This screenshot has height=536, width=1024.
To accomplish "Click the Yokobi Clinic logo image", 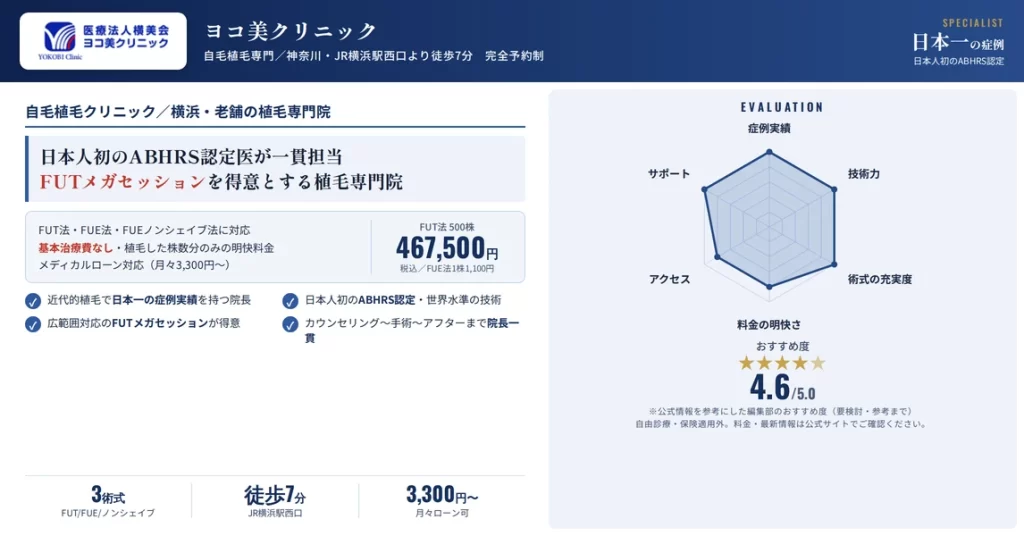I will coord(103,40).
